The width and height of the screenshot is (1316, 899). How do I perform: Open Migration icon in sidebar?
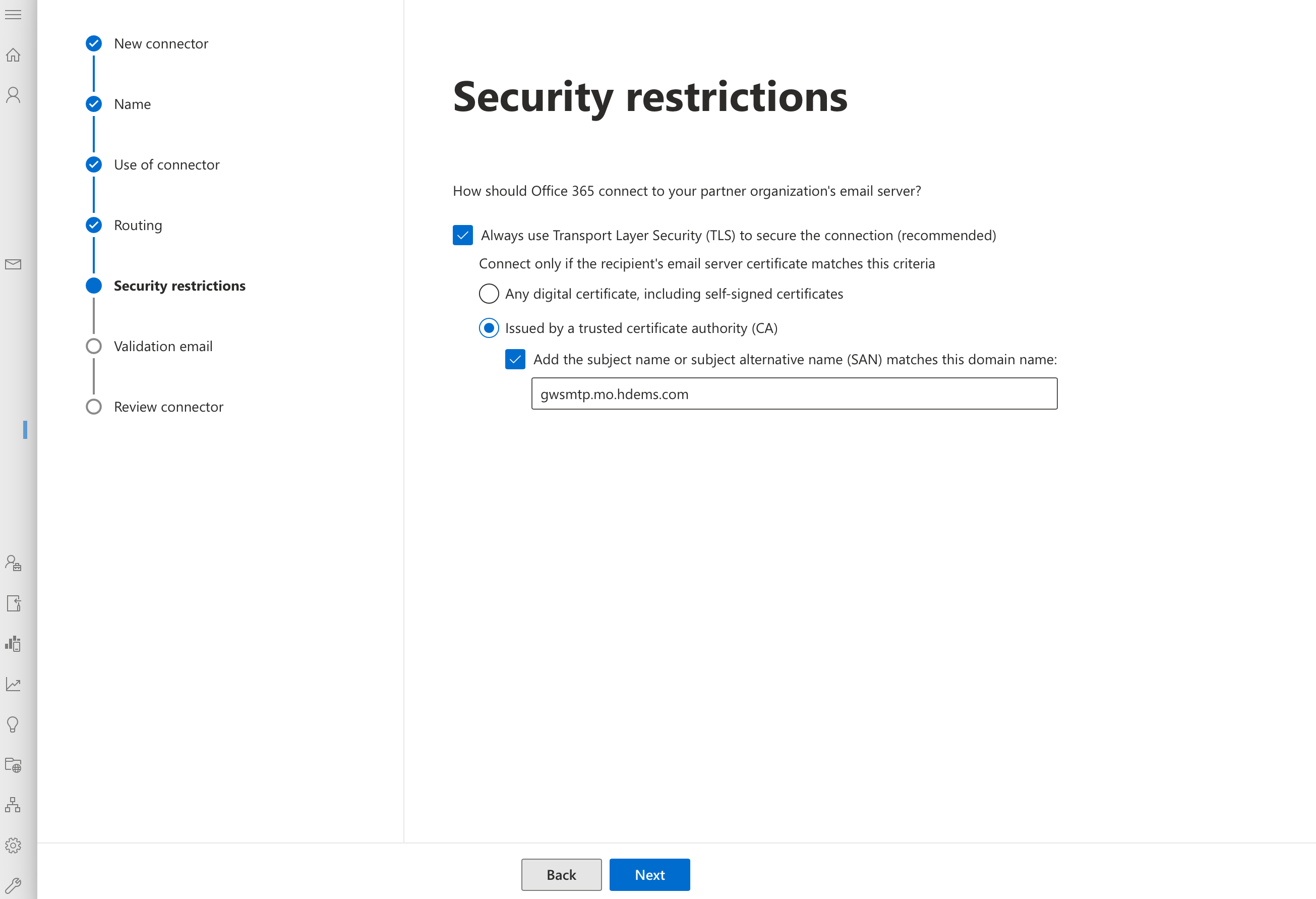pos(14,603)
